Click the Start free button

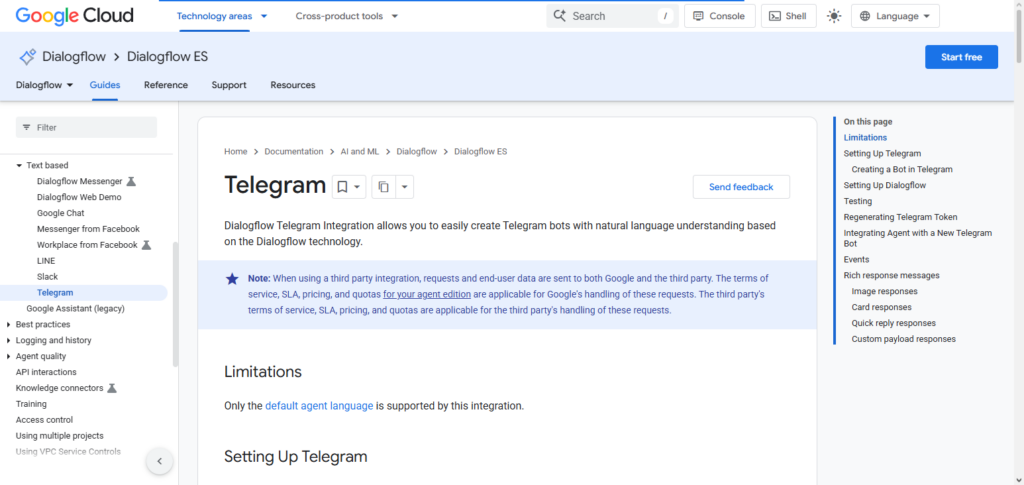[x=961, y=57]
